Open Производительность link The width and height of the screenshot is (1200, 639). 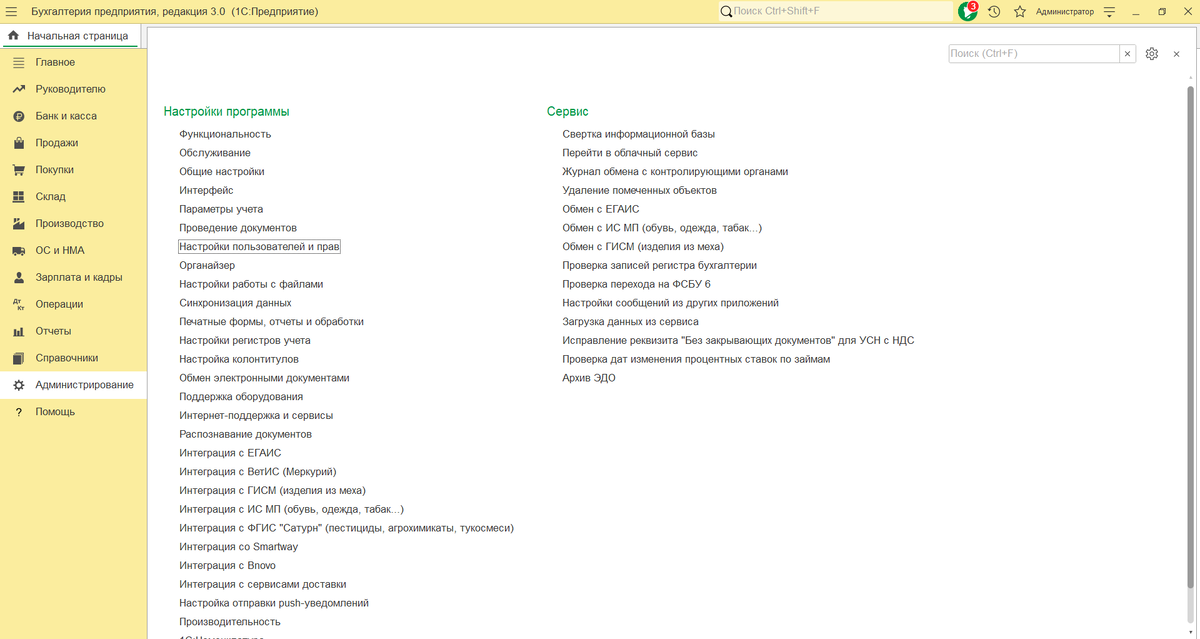click(230, 622)
